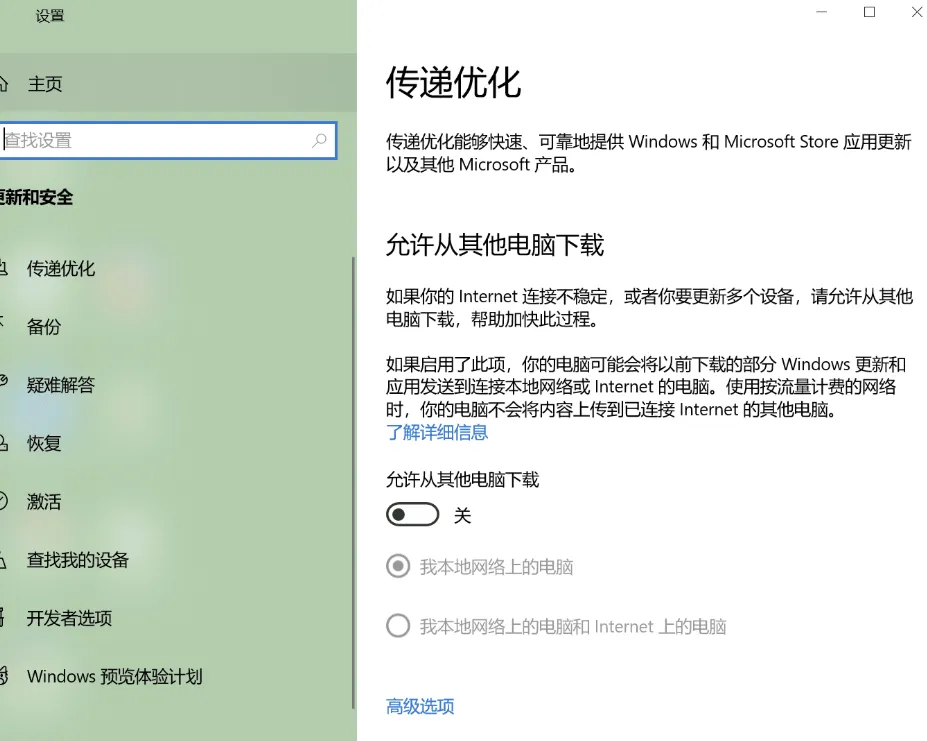This screenshot has width=927, height=741.
Task: Select 我本地网络上的电脑 option
Action: point(398,566)
